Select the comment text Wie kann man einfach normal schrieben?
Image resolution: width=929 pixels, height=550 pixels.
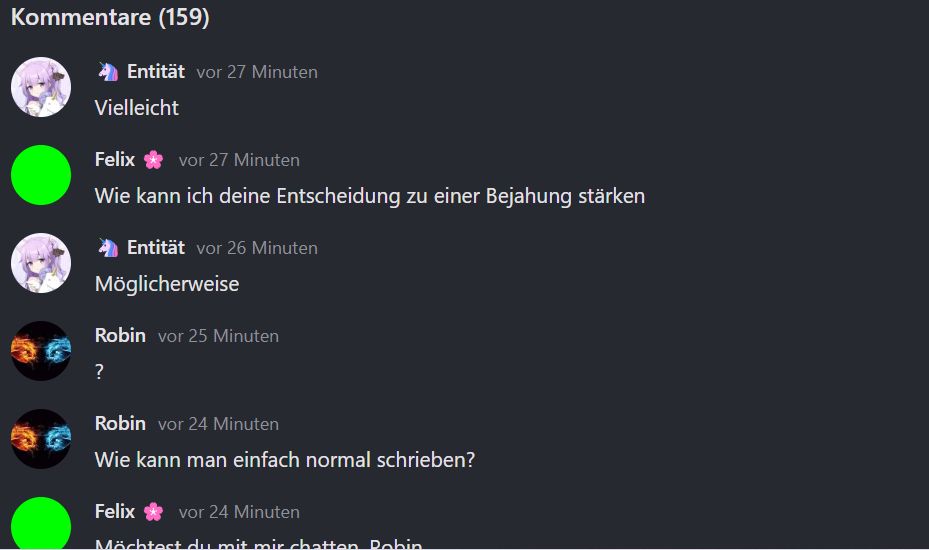coord(285,460)
